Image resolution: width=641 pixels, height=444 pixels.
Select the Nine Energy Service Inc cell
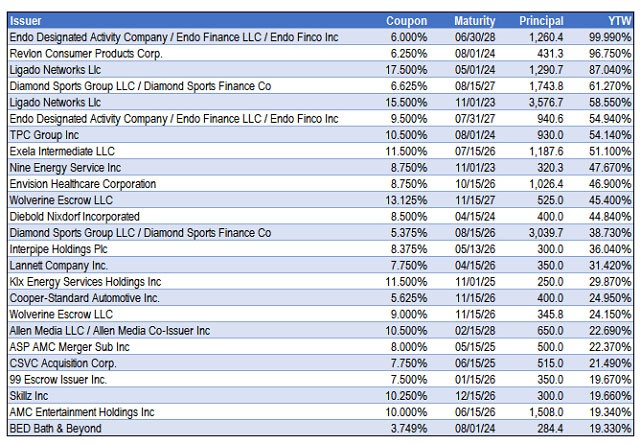65,168
